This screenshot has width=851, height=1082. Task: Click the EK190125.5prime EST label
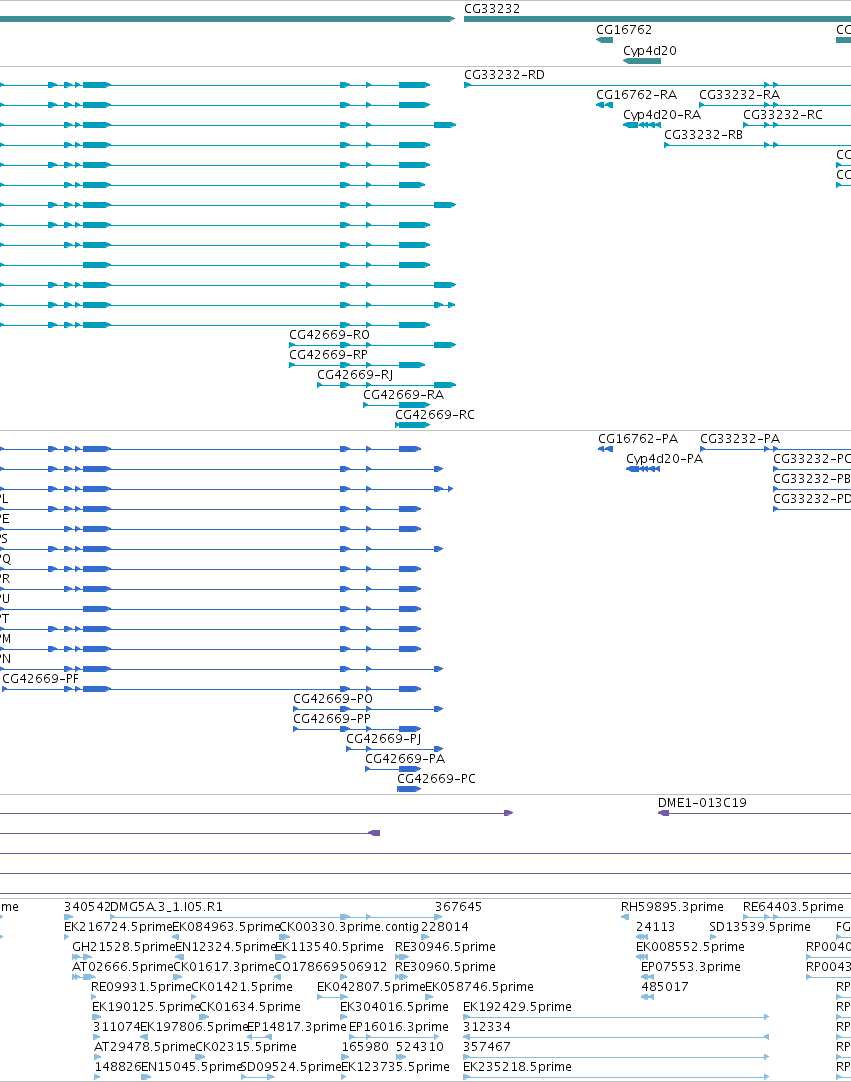[x=146, y=1007]
